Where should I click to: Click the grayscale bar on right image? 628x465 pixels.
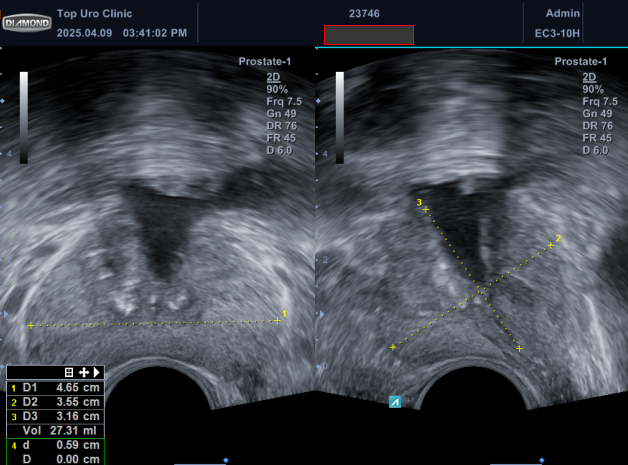coord(340,118)
